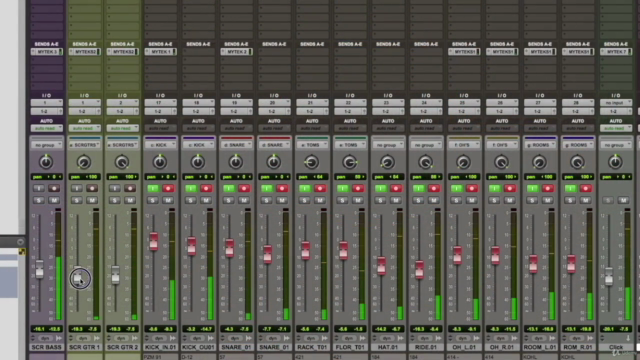Record-enable the RIDE.01 track
Screen dimensions: 640x360
coord(434,188)
